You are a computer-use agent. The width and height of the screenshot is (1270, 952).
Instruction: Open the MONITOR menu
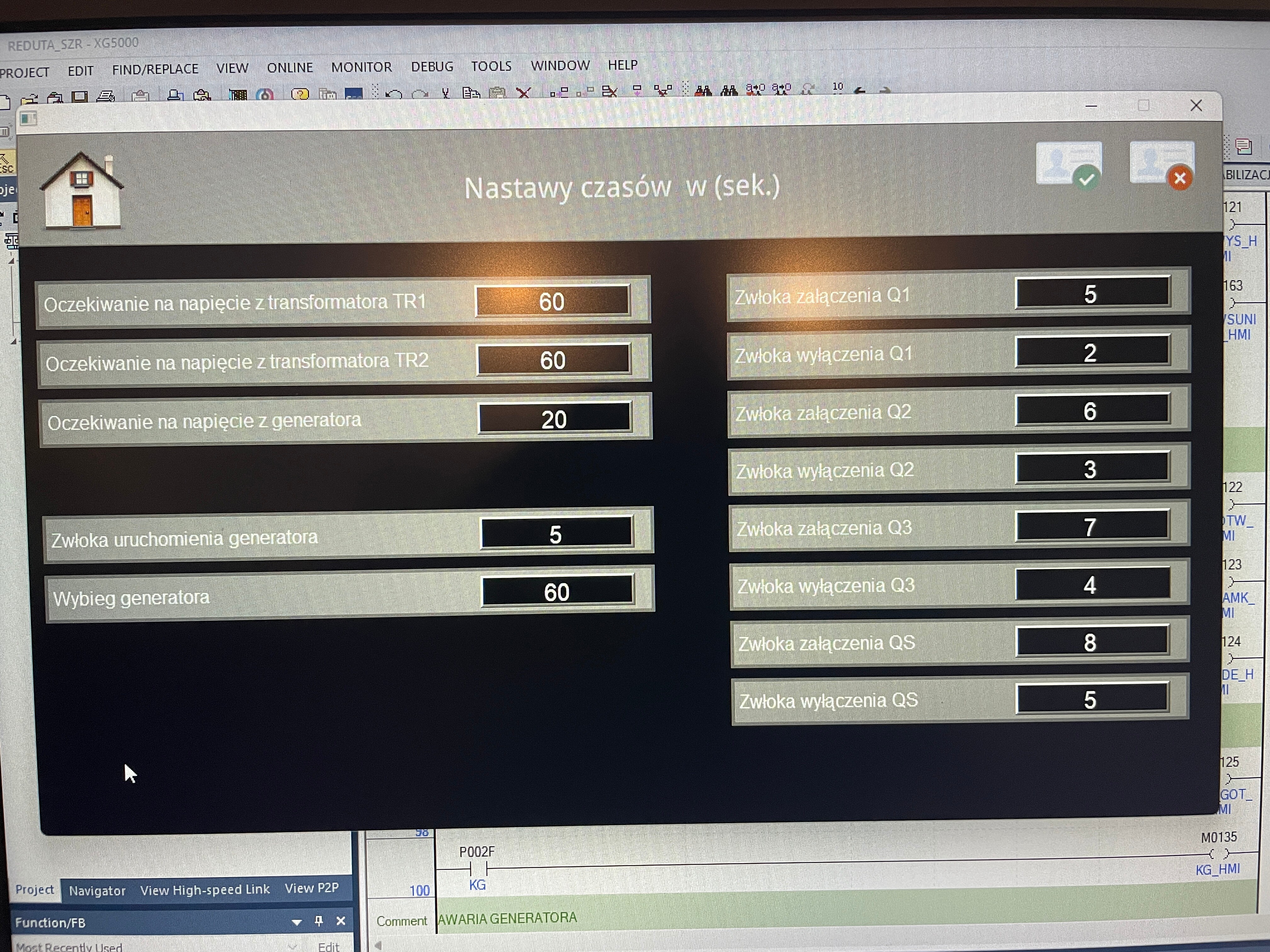(x=361, y=67)
